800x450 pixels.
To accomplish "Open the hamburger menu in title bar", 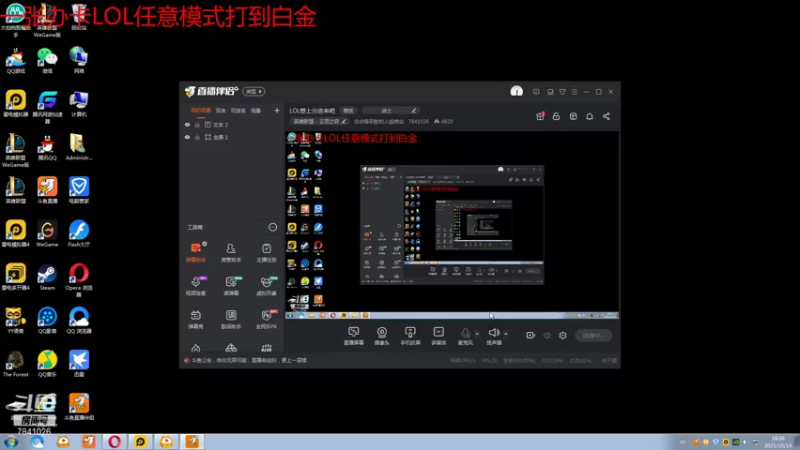I will click(574, 92).
